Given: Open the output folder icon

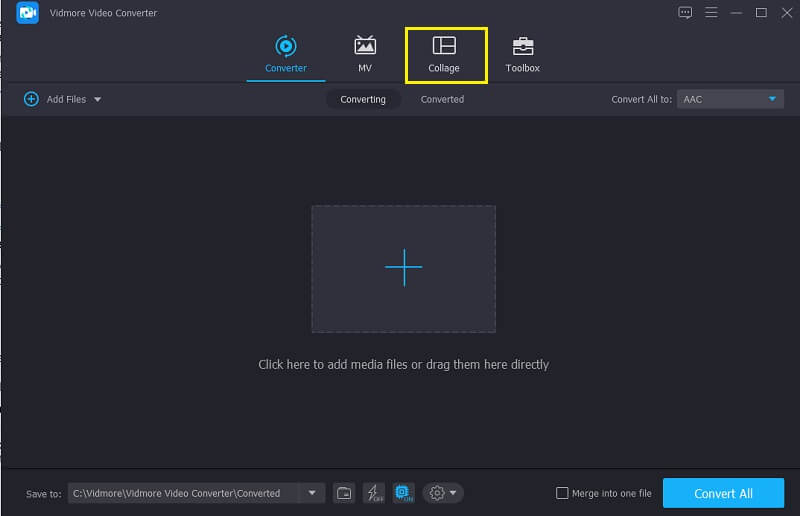Looking at the screenshot, I should (x=343, y=493).
